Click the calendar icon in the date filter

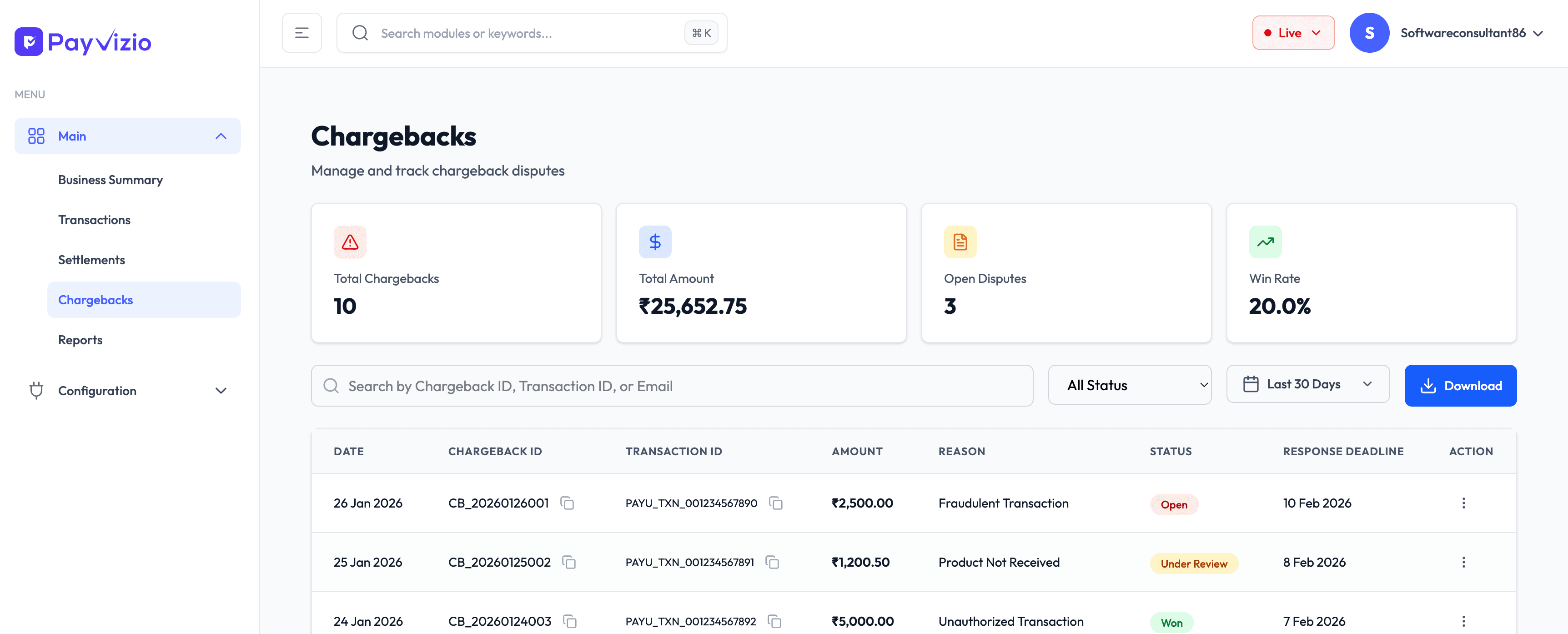pyautogui.click(x=1251, y=384)
